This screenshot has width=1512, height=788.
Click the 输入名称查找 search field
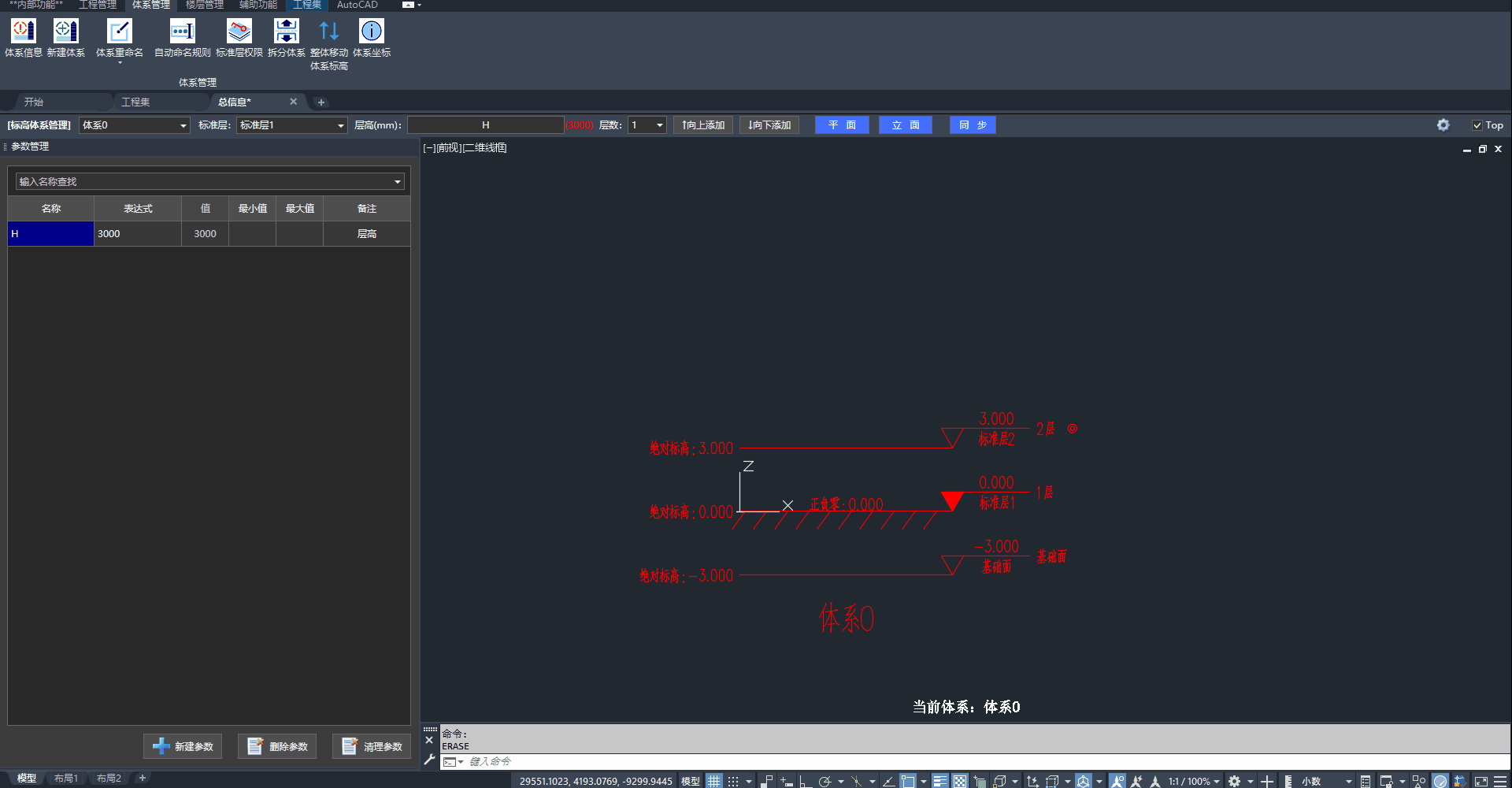point(203,182)
